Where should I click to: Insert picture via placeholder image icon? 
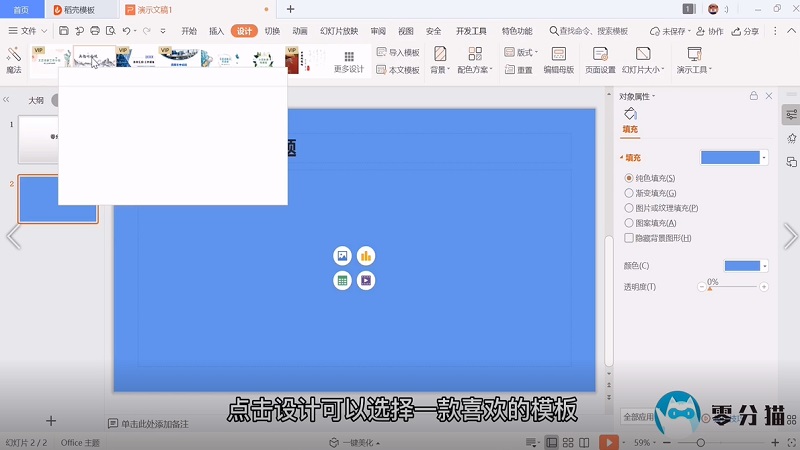[x=342, y=256]
